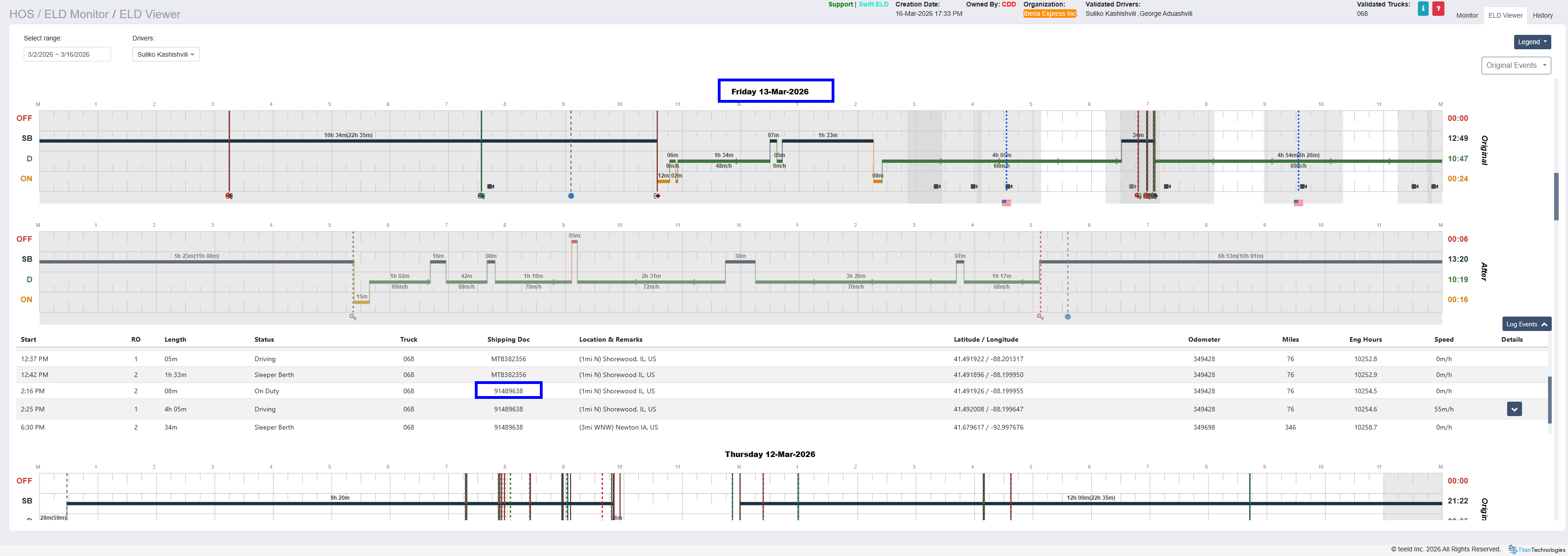1568x556 pixels.
Task: Open the Suliko Kashishvili drivers dropdown
Action: point(165,54)
